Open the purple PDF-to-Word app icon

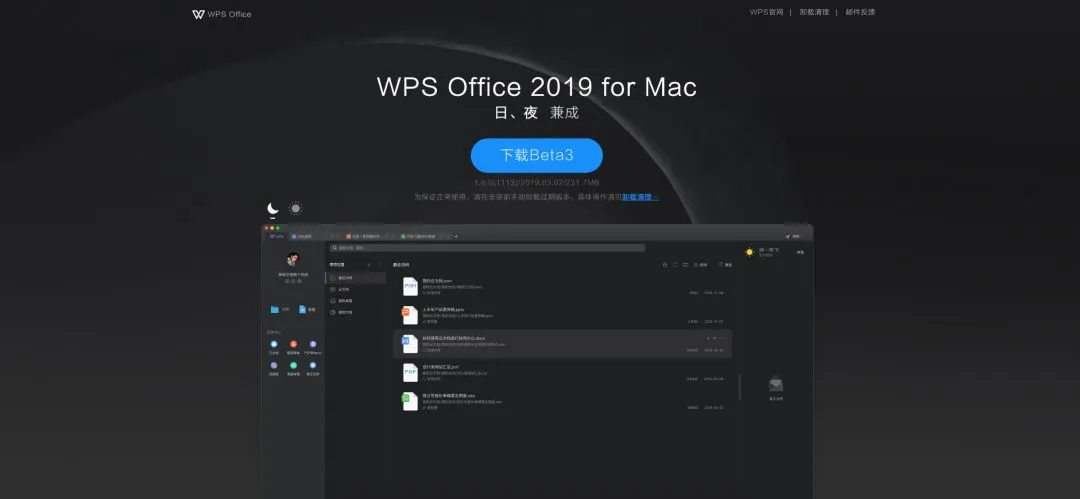click(x=313, y=344)
